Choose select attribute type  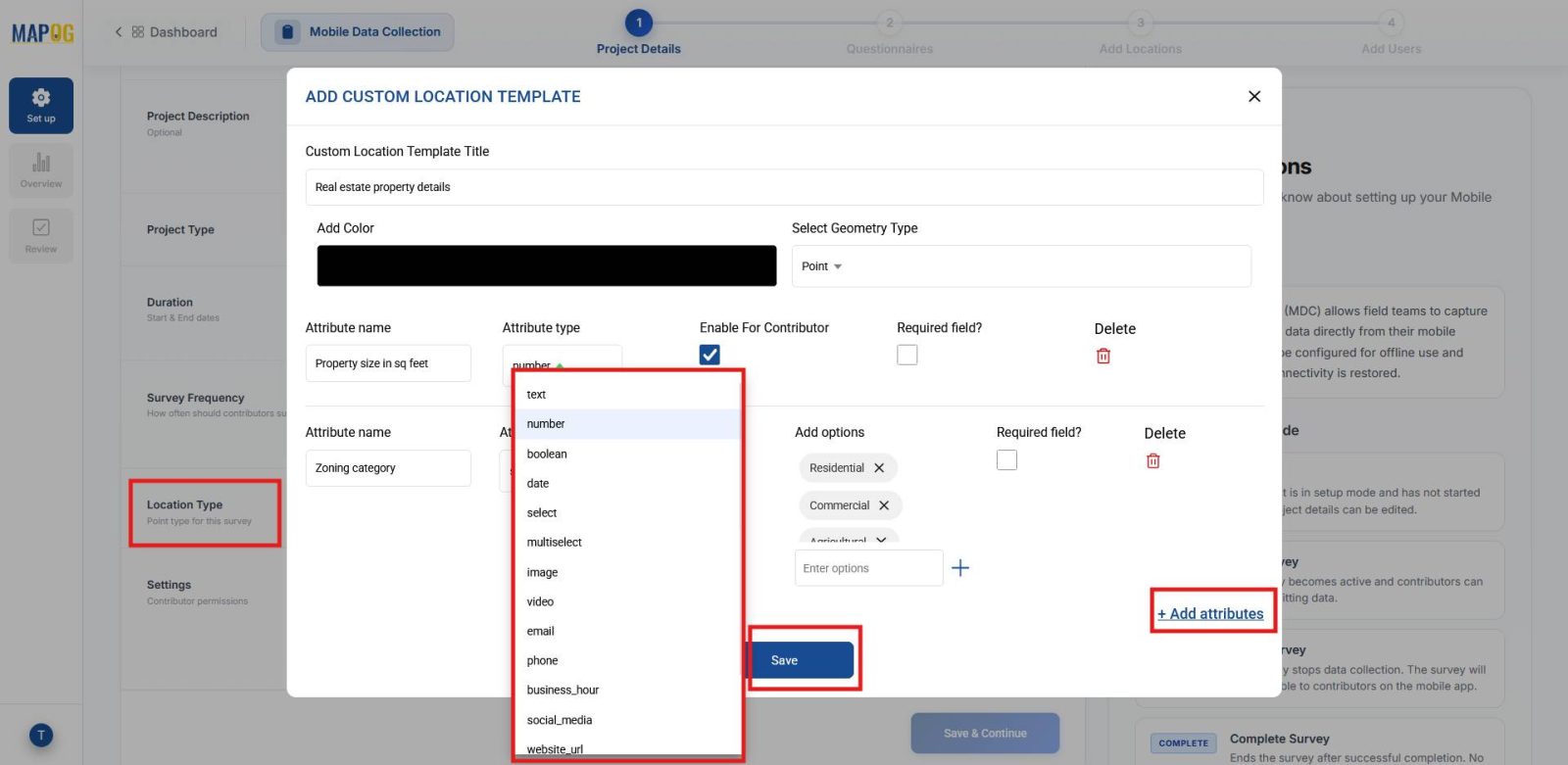pos(627,512)
